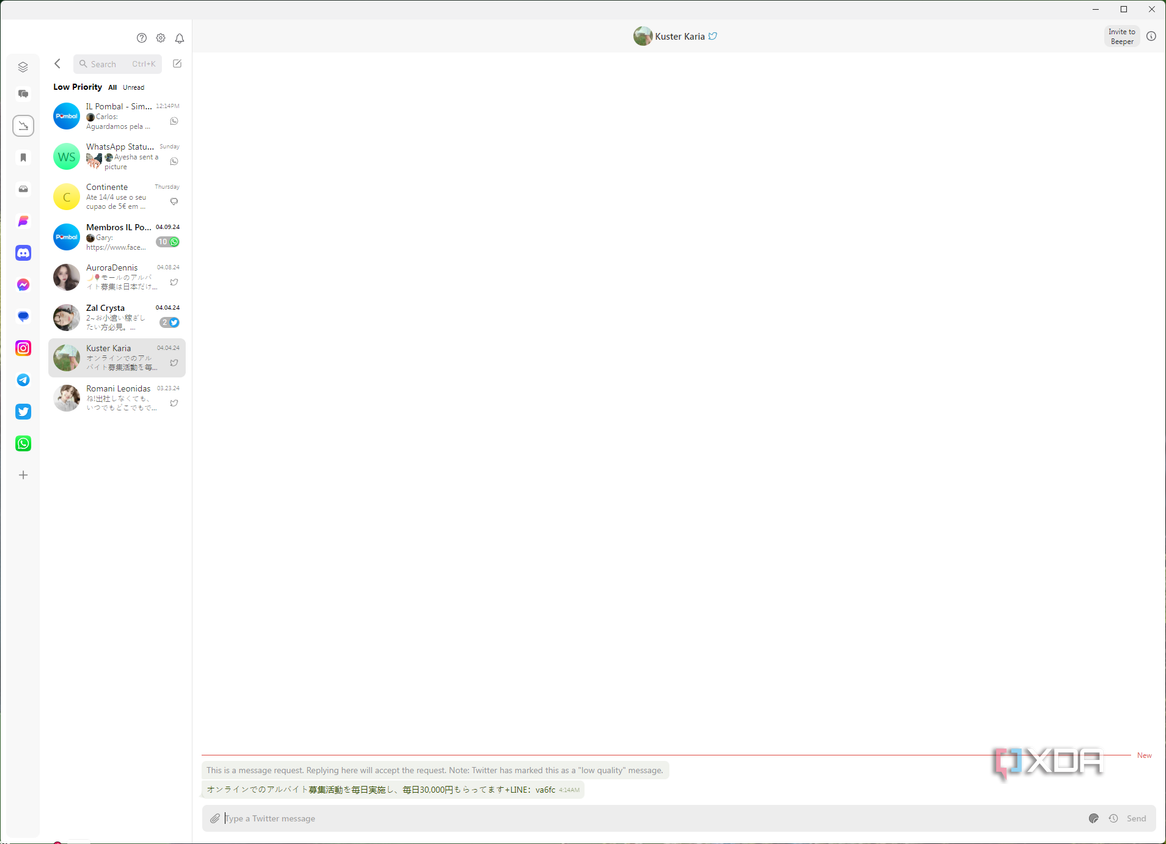Image resolution: width=1166 pixels, height=844 pixels.
Task: Open chat info icon at top right
Action: click(x=1151, y=36)
